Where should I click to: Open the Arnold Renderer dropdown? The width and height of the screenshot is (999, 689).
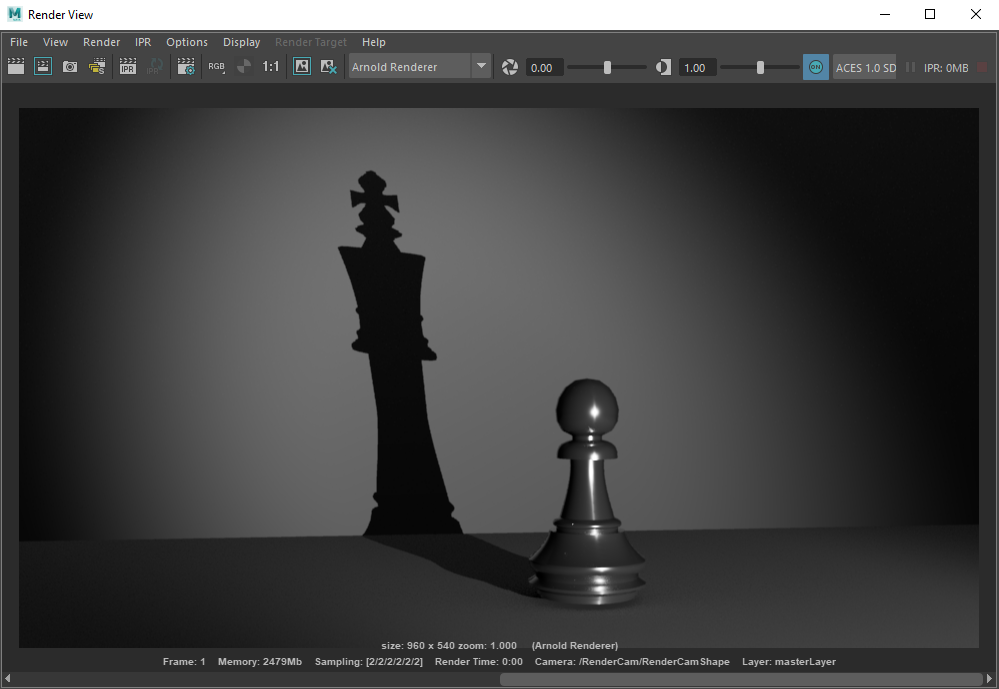[410, 66]
